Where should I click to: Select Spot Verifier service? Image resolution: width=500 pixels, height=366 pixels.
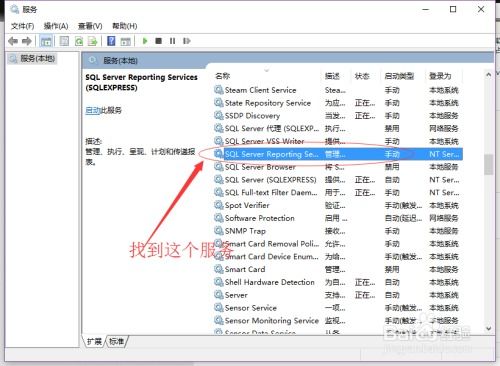click(338, 205)
